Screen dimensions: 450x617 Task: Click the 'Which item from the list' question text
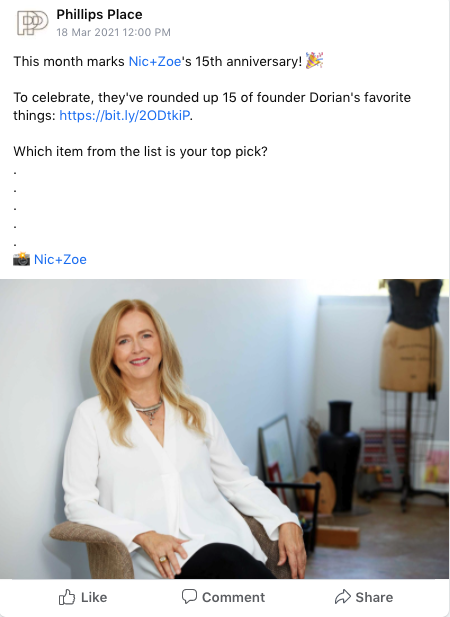(x=140, y=151)
